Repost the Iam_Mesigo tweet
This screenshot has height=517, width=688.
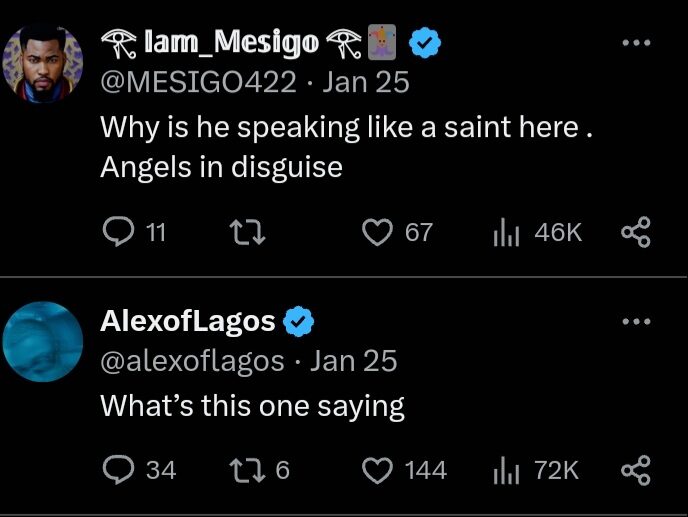pos(243,233)
